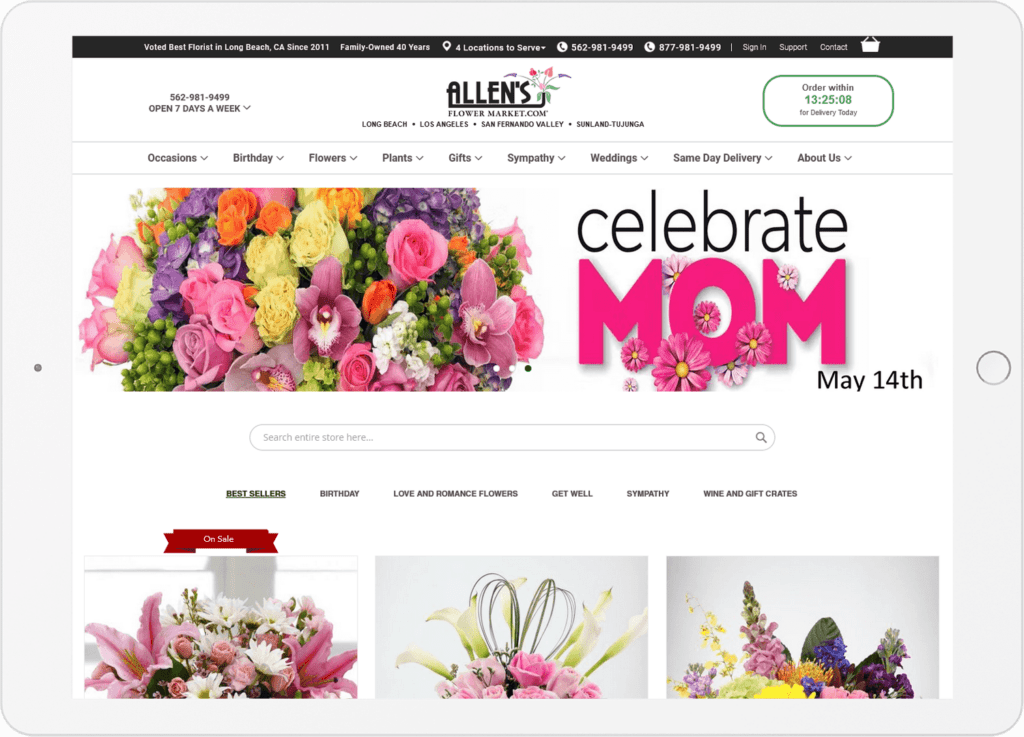
Task: Select the last carousel slide dot
Action: tap(528, 368)
